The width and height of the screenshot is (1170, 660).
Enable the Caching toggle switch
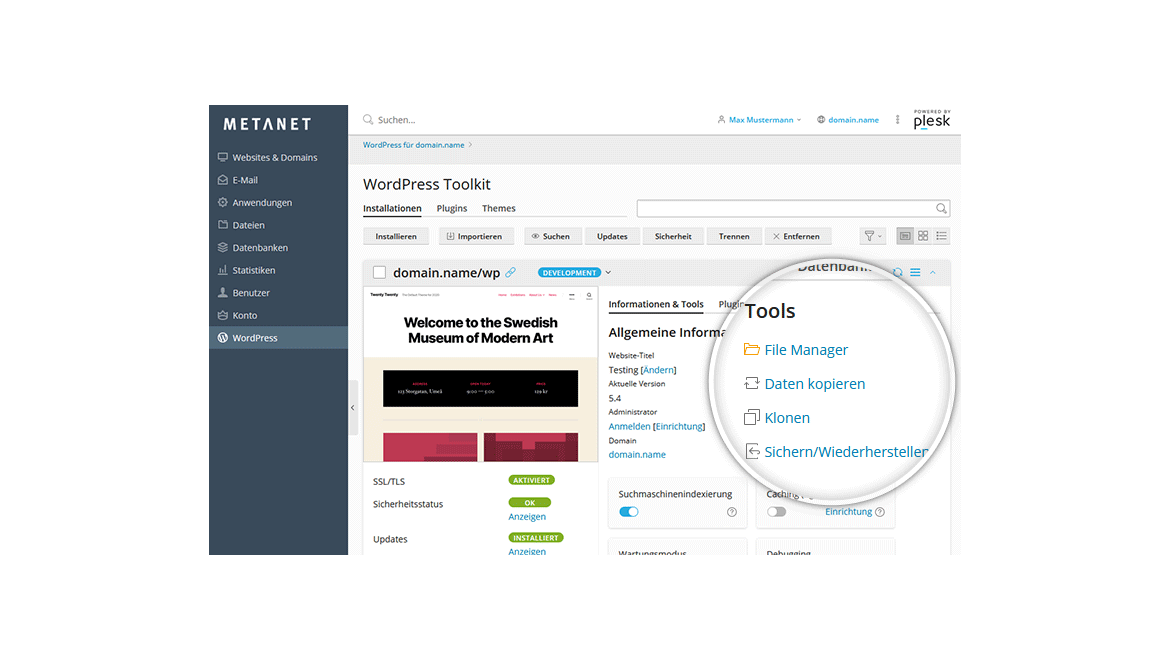(x=777, y=512)
